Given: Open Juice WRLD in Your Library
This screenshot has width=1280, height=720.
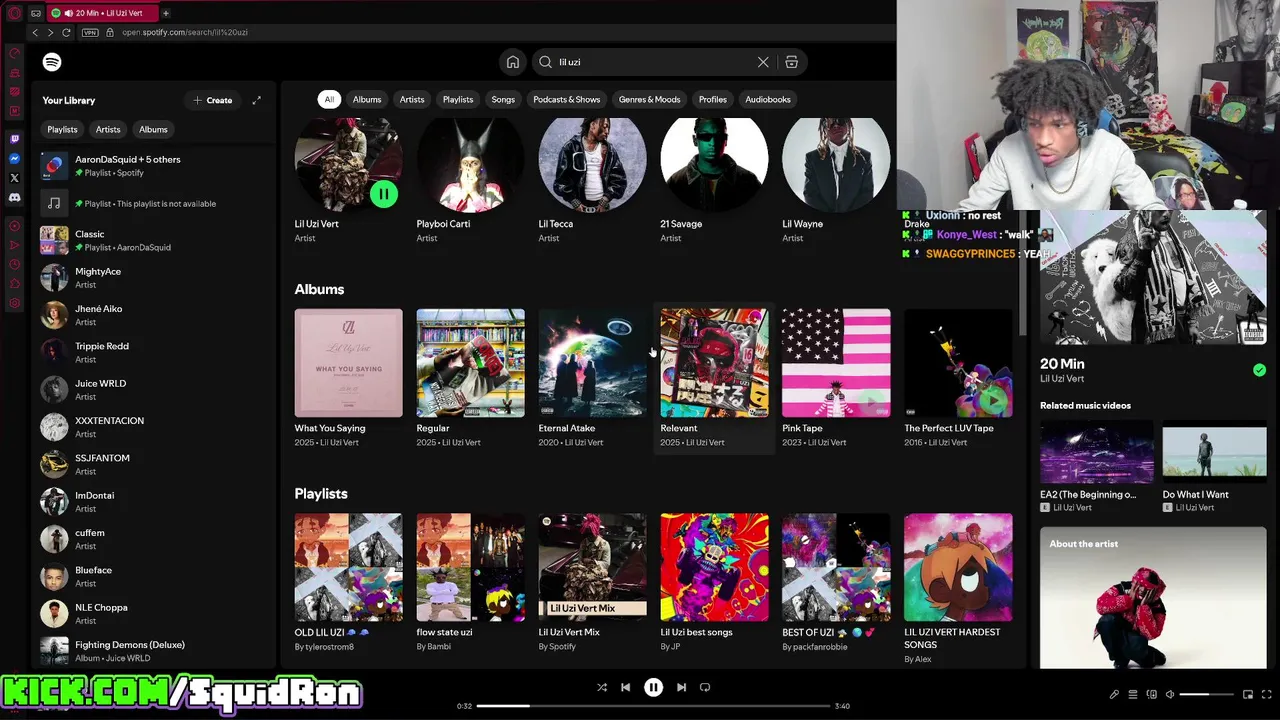Looking at the screenshot, I should coord(155,389).
